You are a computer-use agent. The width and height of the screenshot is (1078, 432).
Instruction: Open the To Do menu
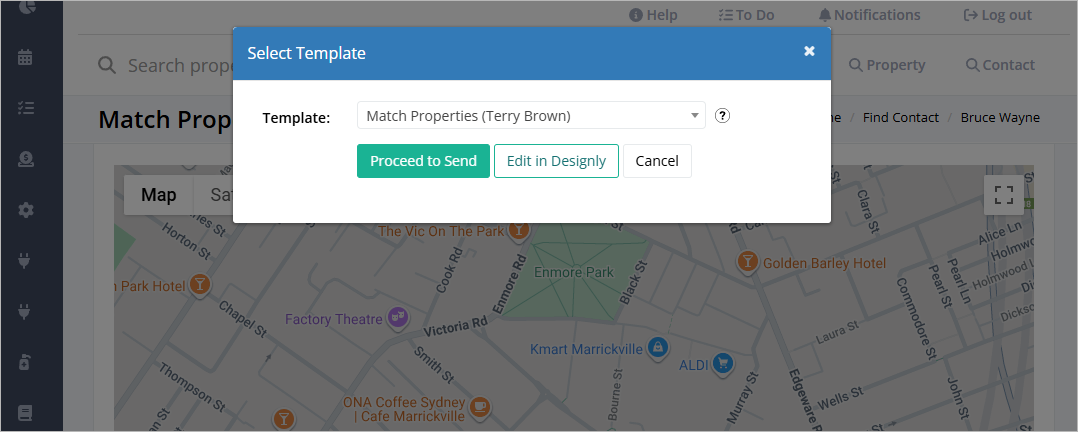746,15
